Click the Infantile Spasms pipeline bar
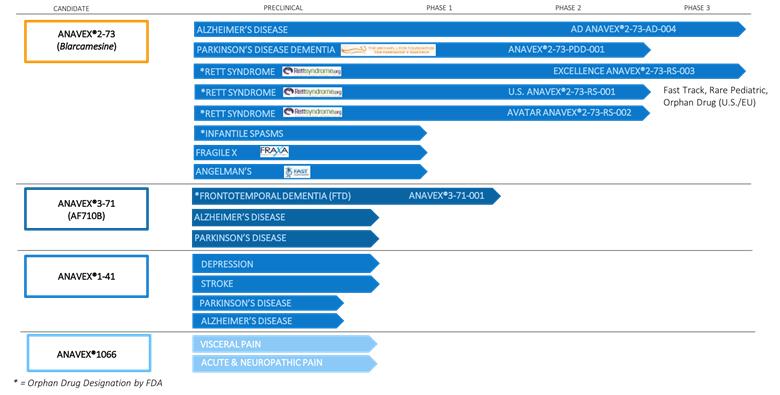The height and width of the screenshot is (395, 780). pyautogui.click(x=310, y=133)
